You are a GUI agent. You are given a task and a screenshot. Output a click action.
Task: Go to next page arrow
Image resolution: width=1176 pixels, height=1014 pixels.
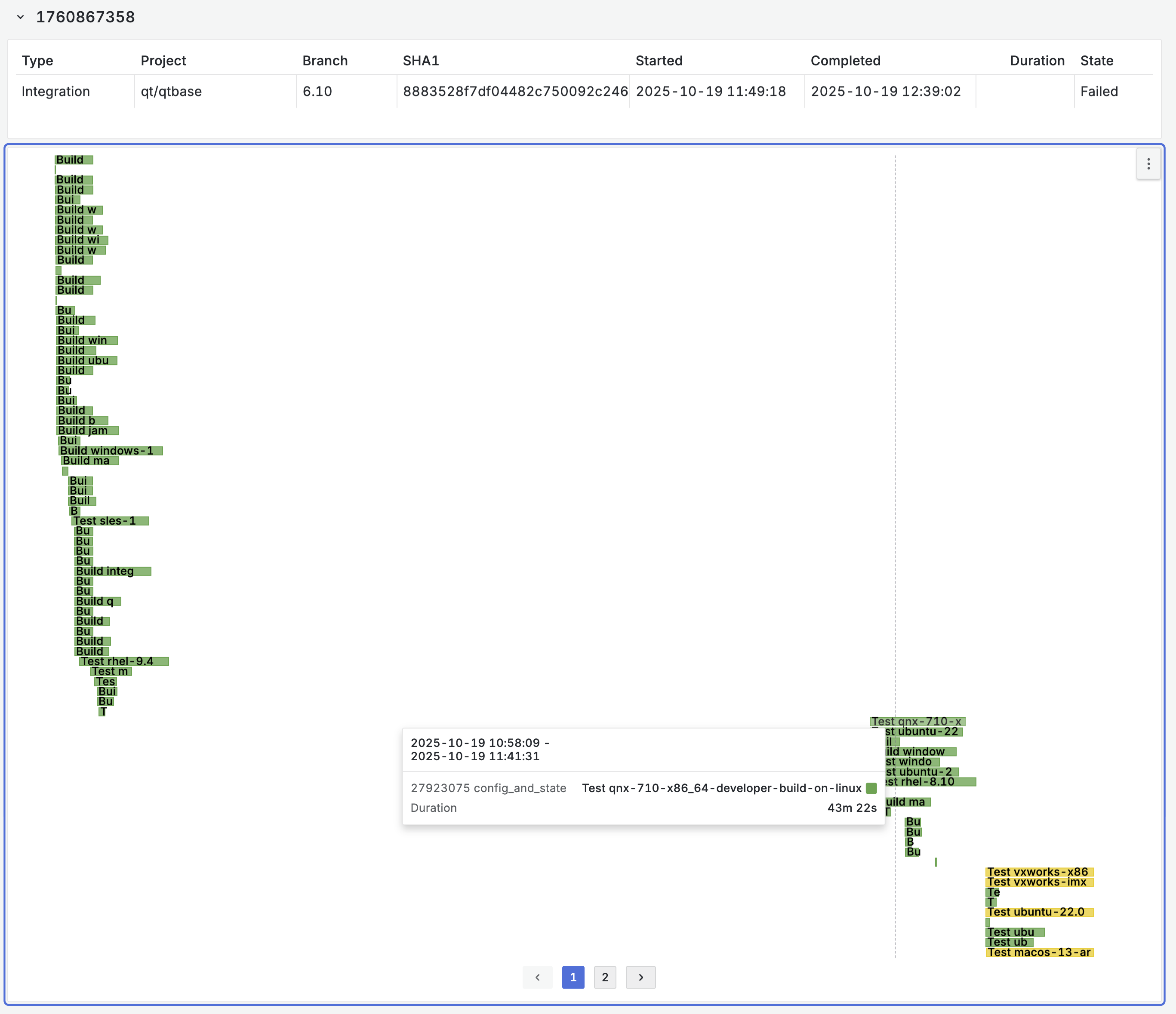(x=640, y=977)
